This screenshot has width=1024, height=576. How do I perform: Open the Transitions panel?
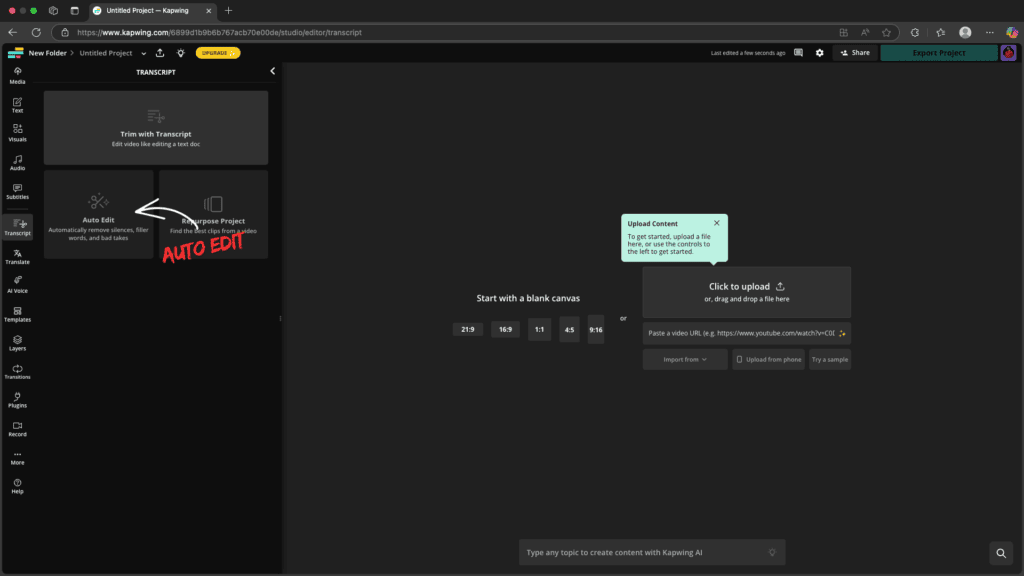tap(17, 370)
